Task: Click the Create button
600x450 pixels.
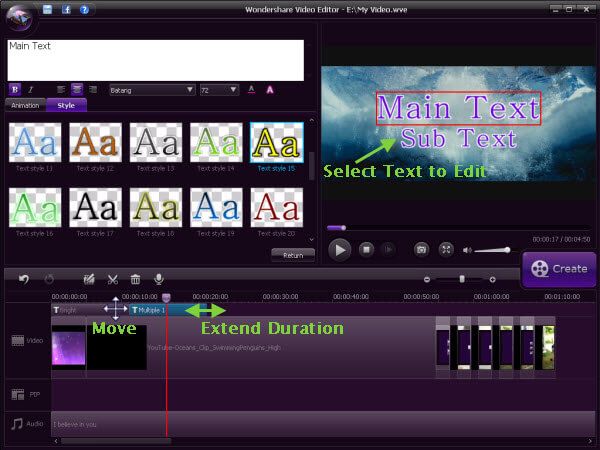Action: [559, 269]
